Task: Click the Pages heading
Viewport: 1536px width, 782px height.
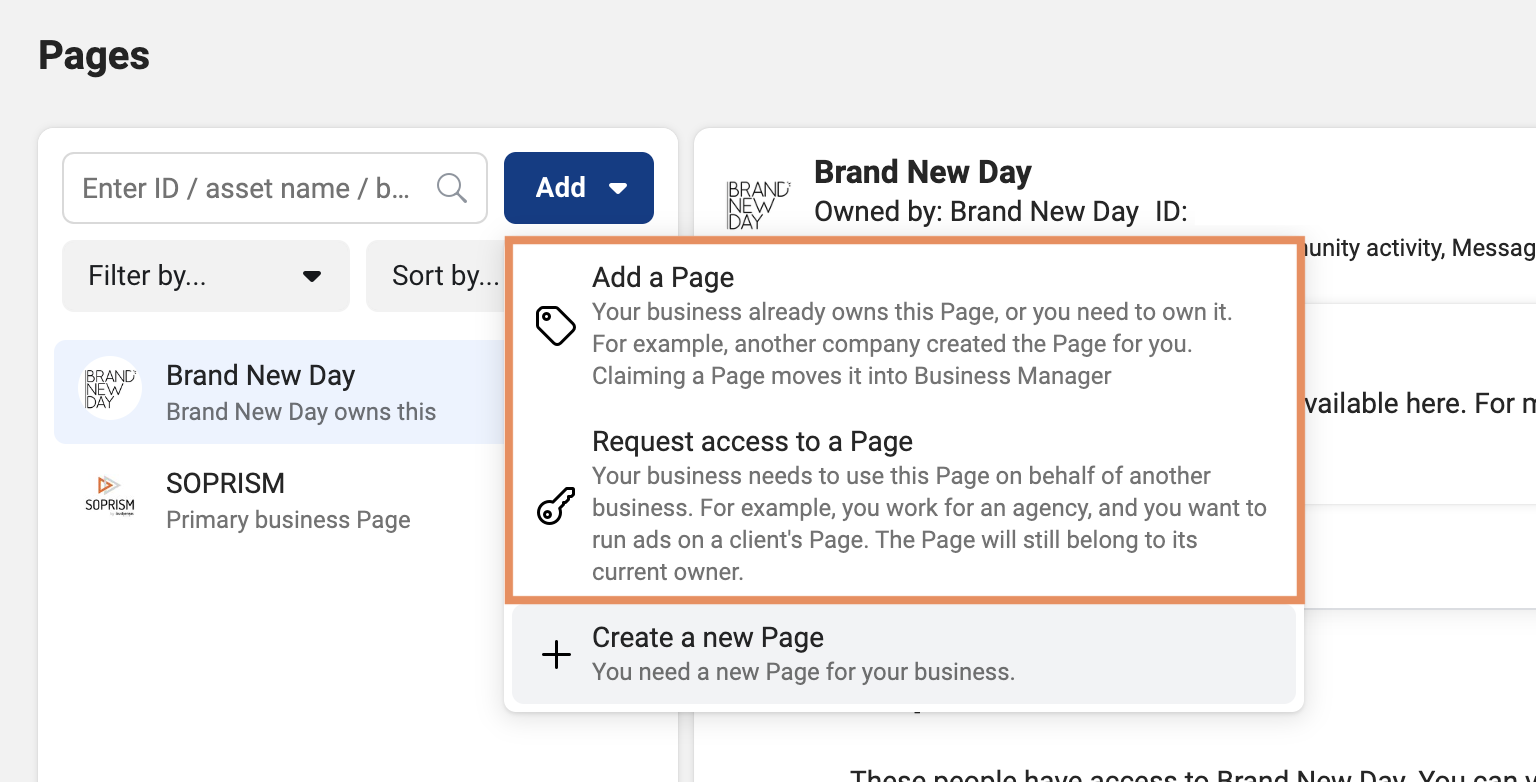Action: pos(94,55)
